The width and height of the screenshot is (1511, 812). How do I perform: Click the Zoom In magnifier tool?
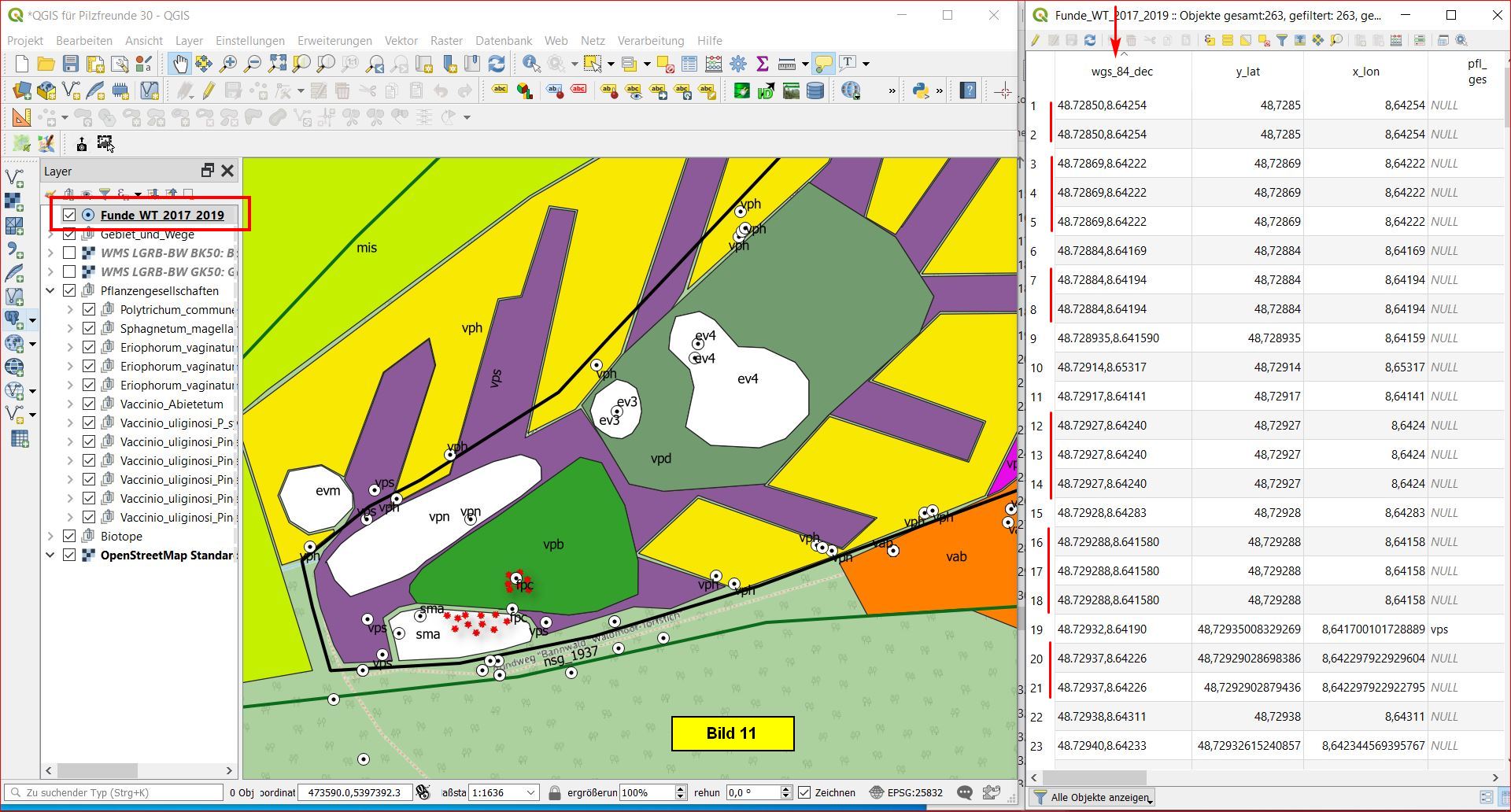[228, 64]
